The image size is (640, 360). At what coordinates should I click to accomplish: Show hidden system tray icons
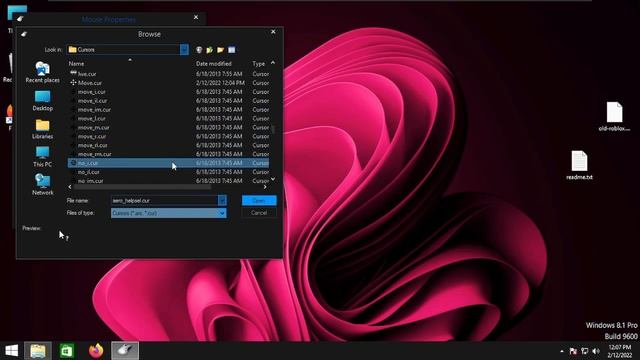562,351
